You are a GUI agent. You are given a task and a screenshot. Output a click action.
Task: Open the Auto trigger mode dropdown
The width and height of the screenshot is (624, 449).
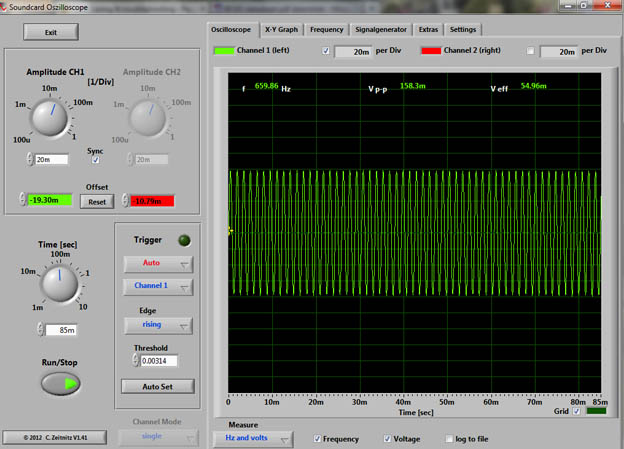[x=158, y=264]
